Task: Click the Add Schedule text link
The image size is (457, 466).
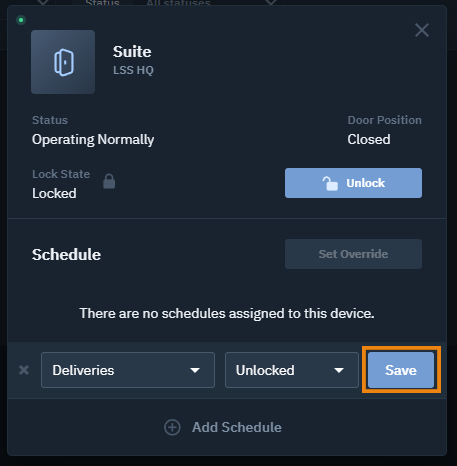Action: tap(237, 427)
